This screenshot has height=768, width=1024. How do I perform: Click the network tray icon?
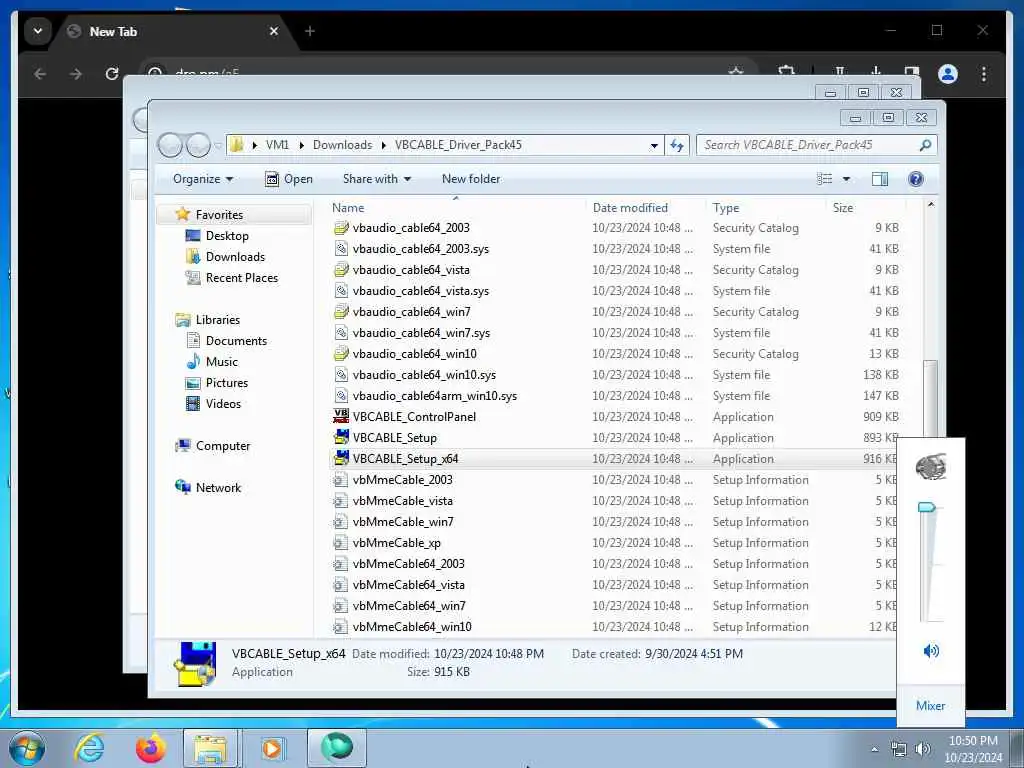click(899, 750)
